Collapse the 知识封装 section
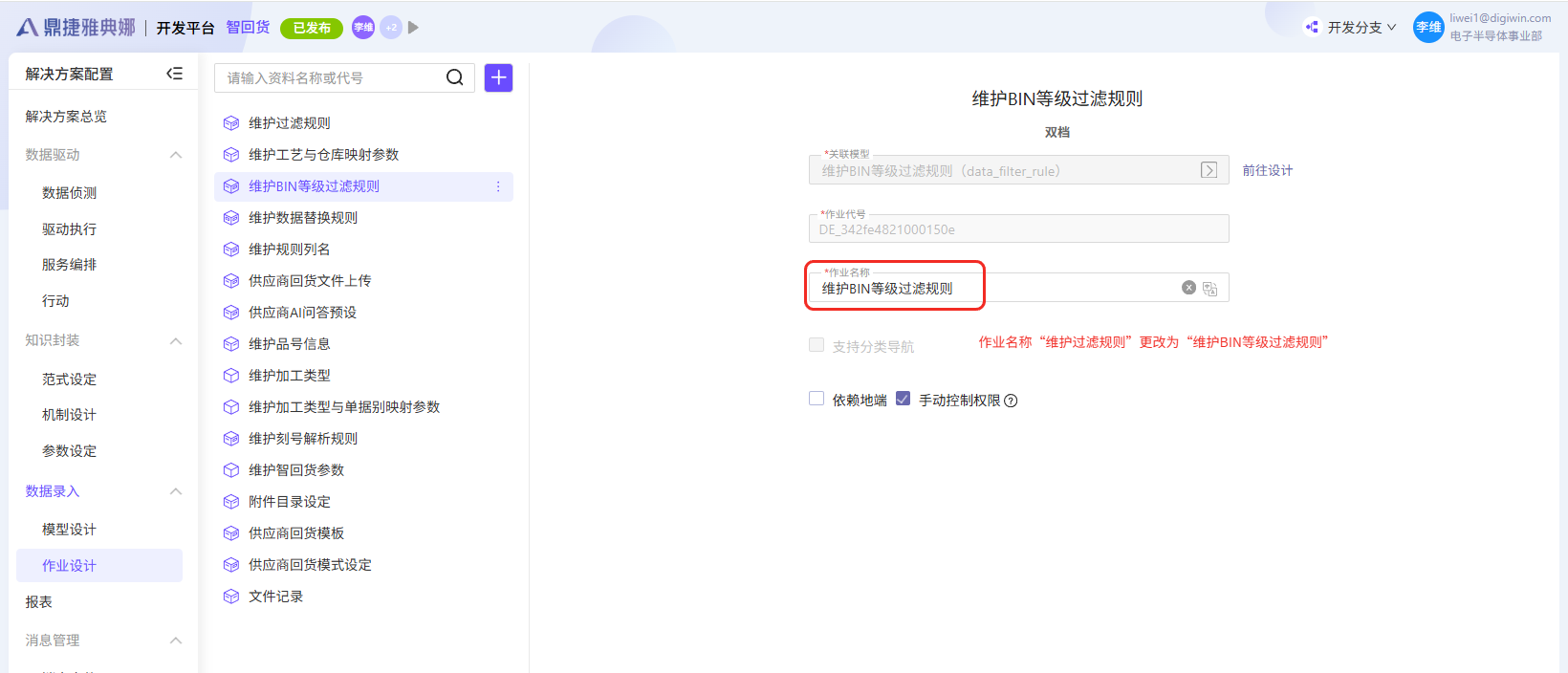 (175, 341)
